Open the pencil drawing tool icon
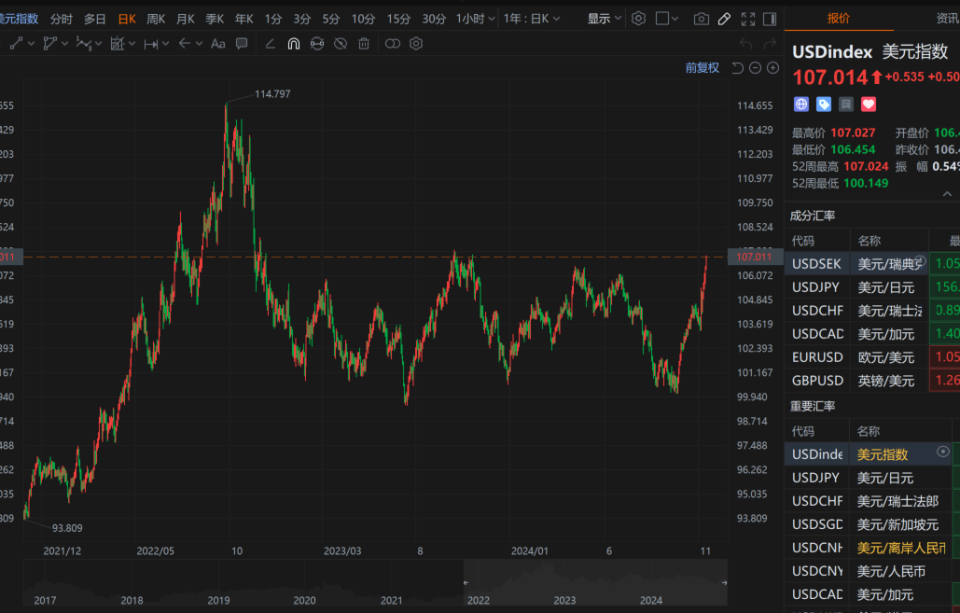 (x=724, y=19)
